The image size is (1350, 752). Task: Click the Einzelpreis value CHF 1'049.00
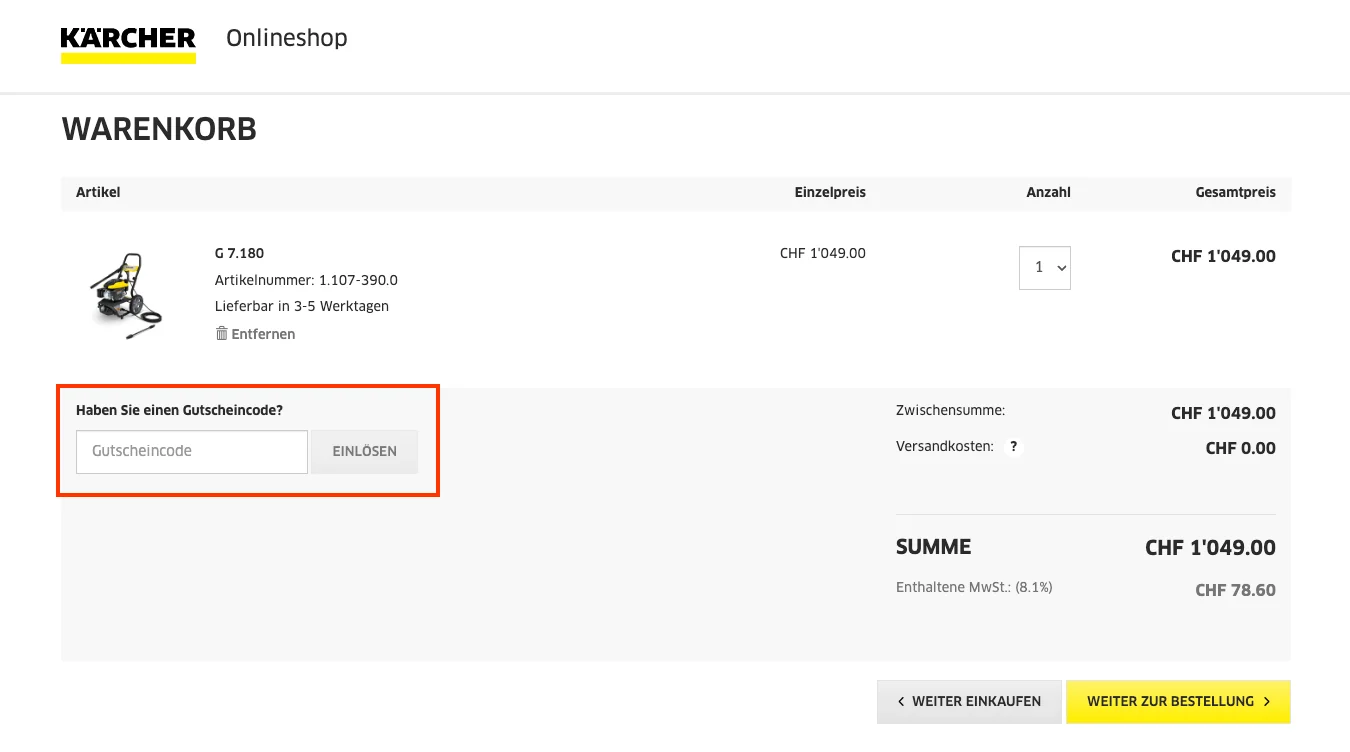point(823,253)
